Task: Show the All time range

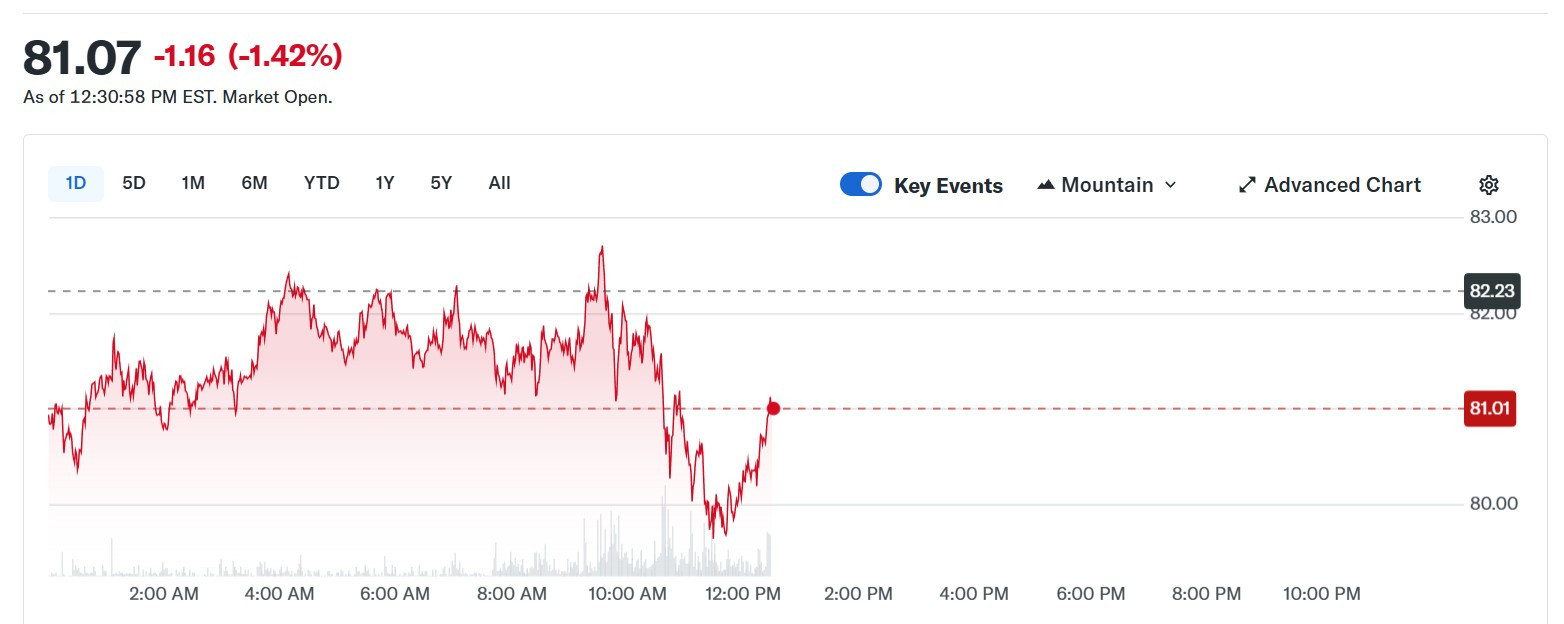Action: [499, 183]
